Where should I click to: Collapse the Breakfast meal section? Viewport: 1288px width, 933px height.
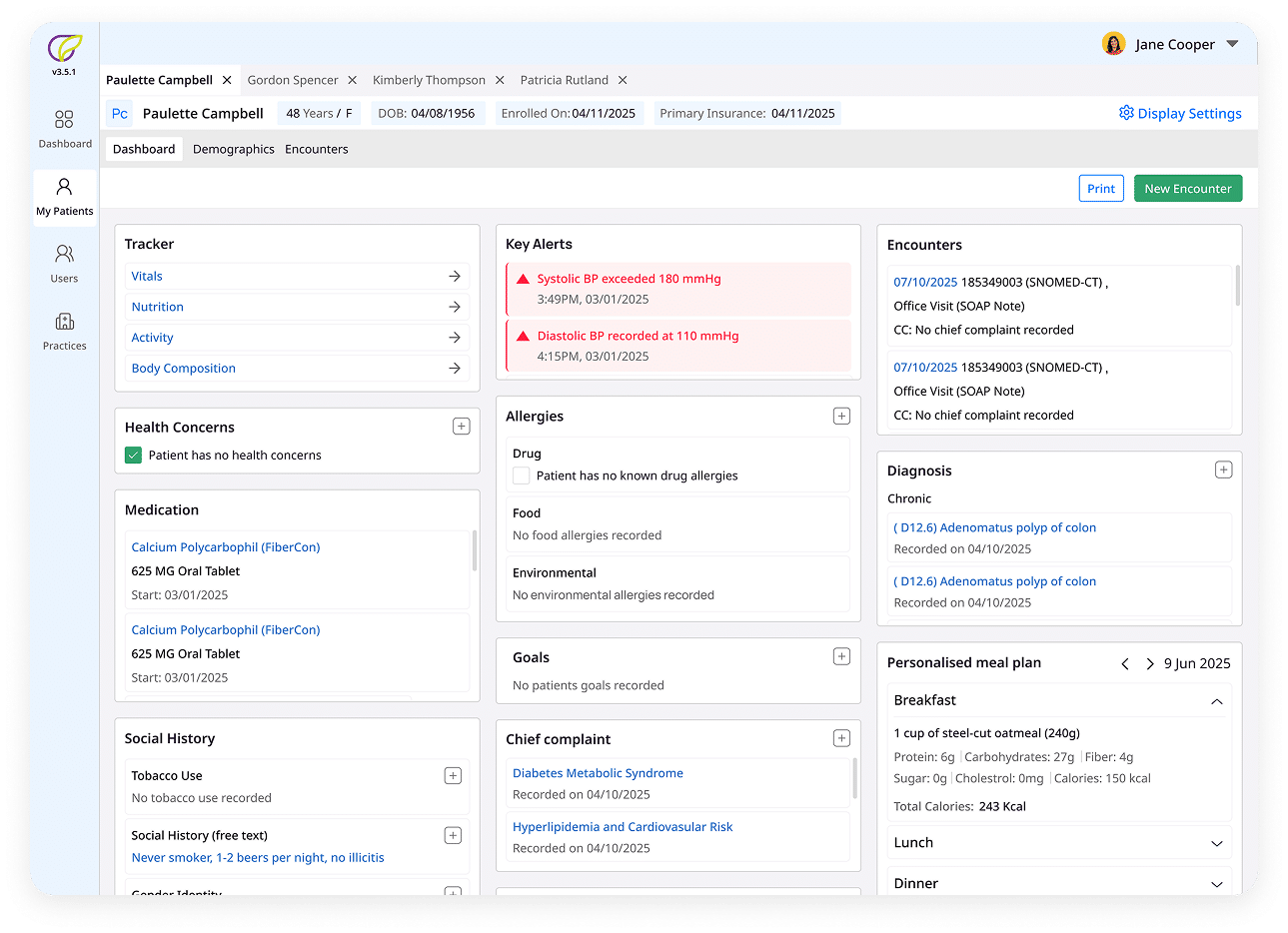(x=1216, y=701)
